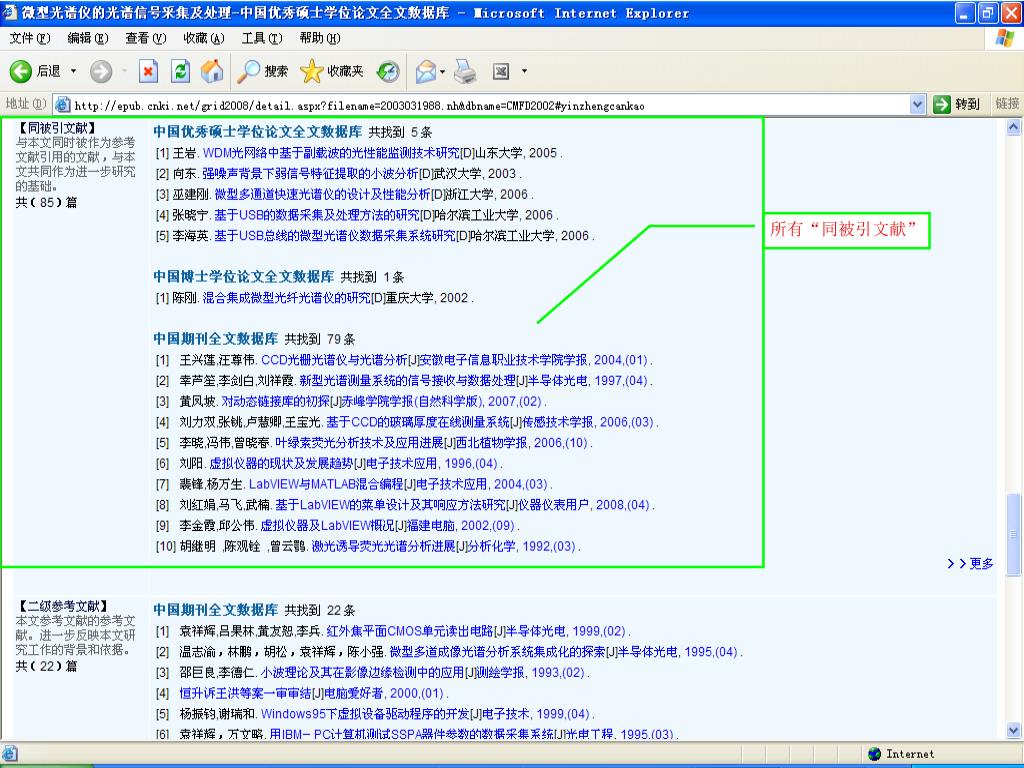Open article 恒升诉王洪等案一审审结
Screen dimensions: 1024x768
pos(245,694)
